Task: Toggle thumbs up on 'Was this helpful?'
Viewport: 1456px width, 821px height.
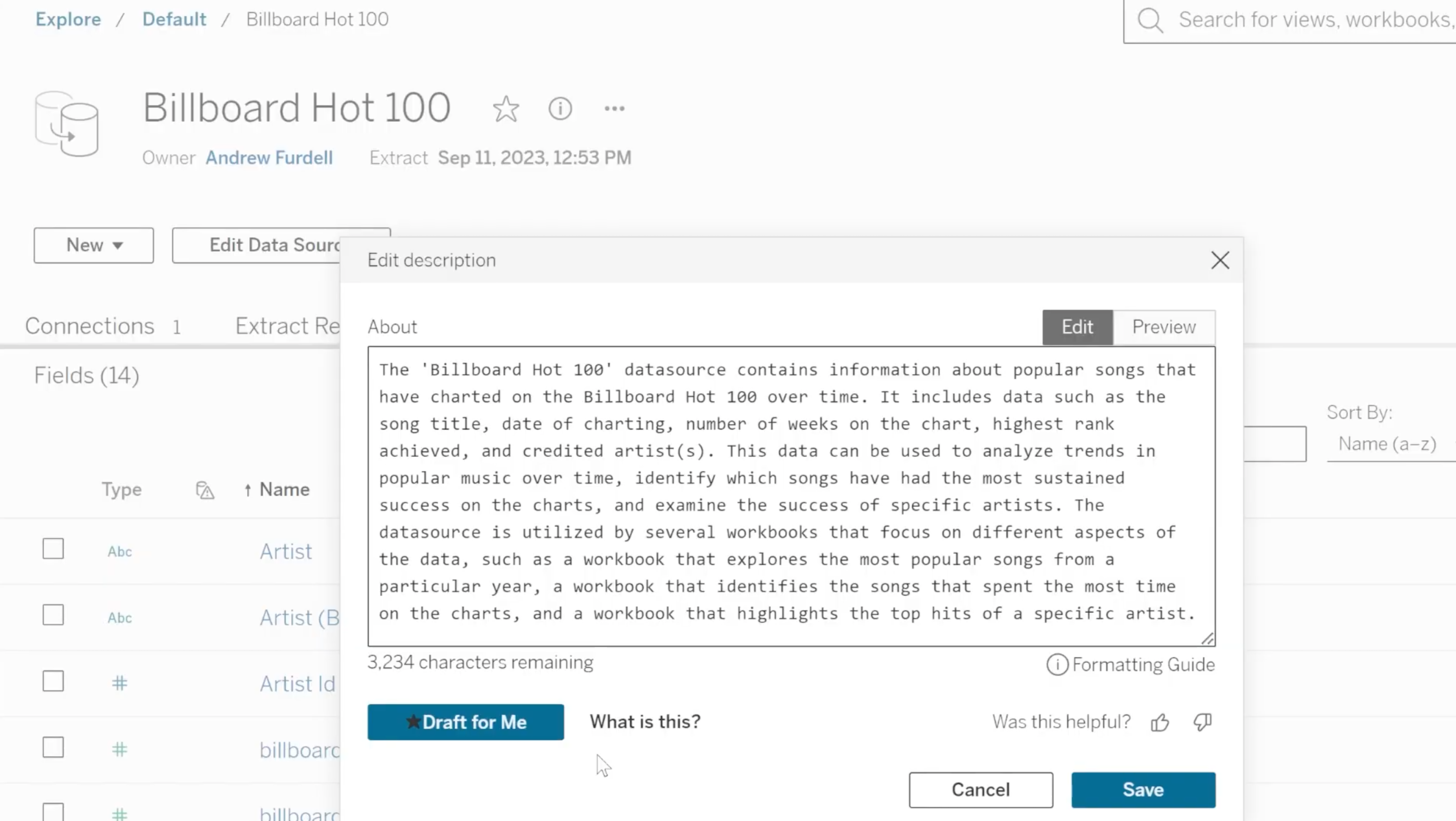Action: [1160, 722]
